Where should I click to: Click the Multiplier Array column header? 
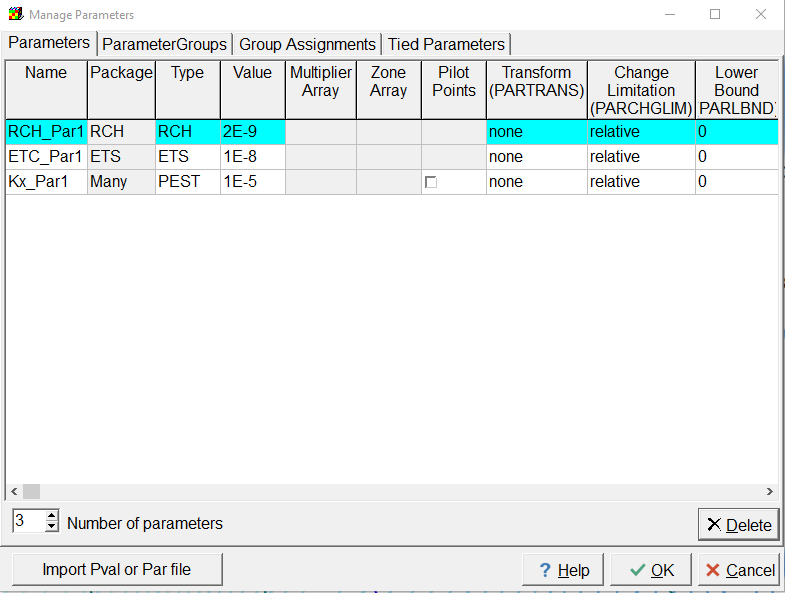coord(321,90)
